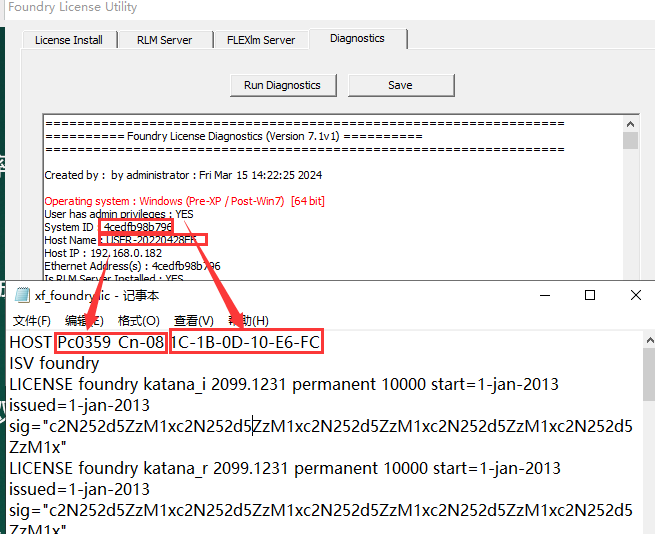Click the LICENSE foundry katana_r line
Viewport: 655px width, 534px height.
click(x=285, y=468)
